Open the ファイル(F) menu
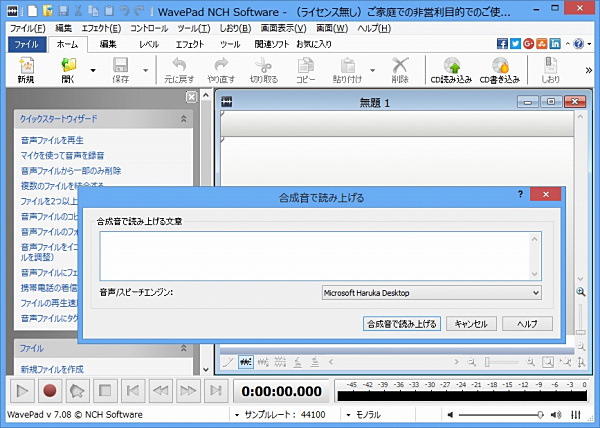 (28, 28)
